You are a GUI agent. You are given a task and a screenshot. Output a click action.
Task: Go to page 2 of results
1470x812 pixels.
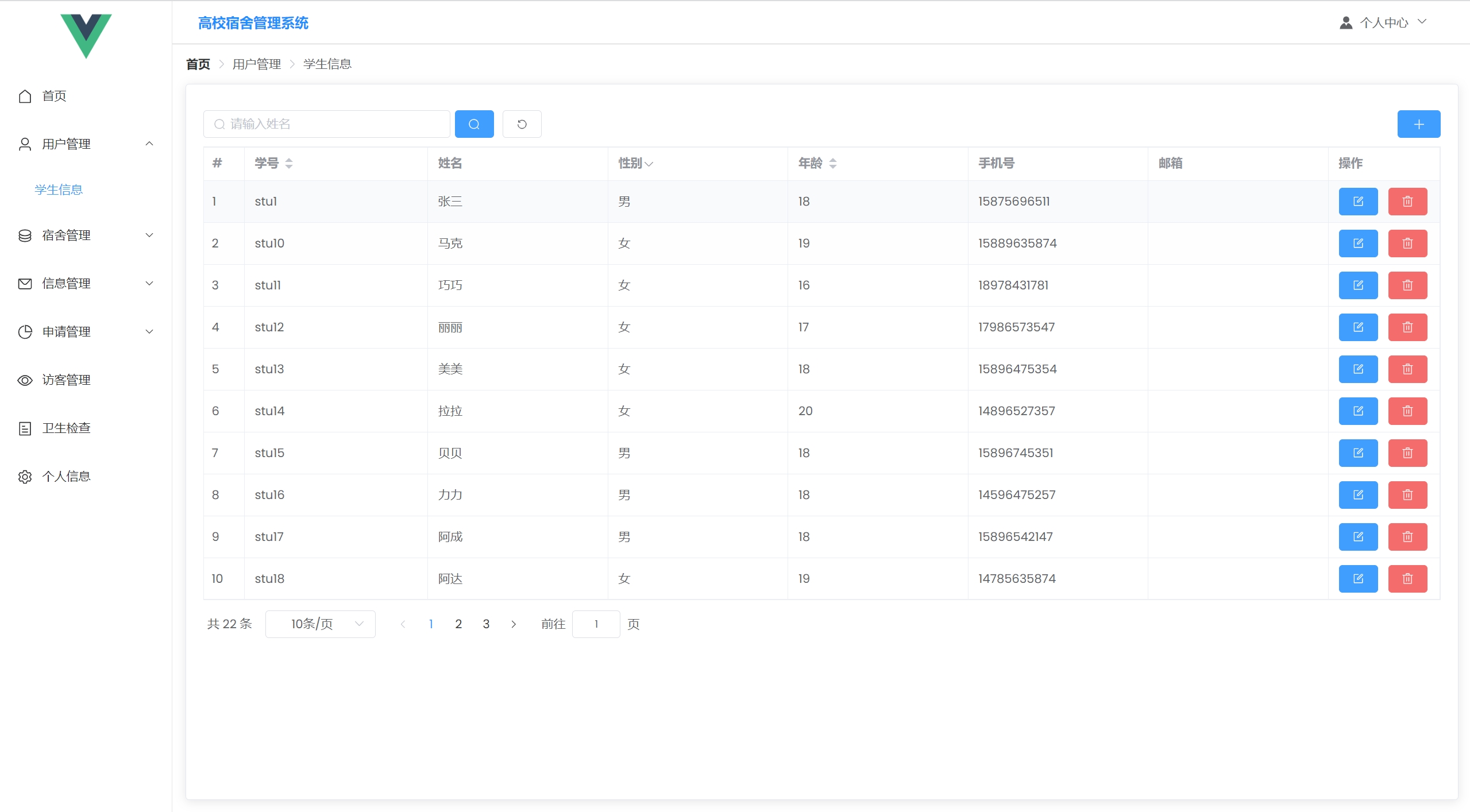click(458, 624)
